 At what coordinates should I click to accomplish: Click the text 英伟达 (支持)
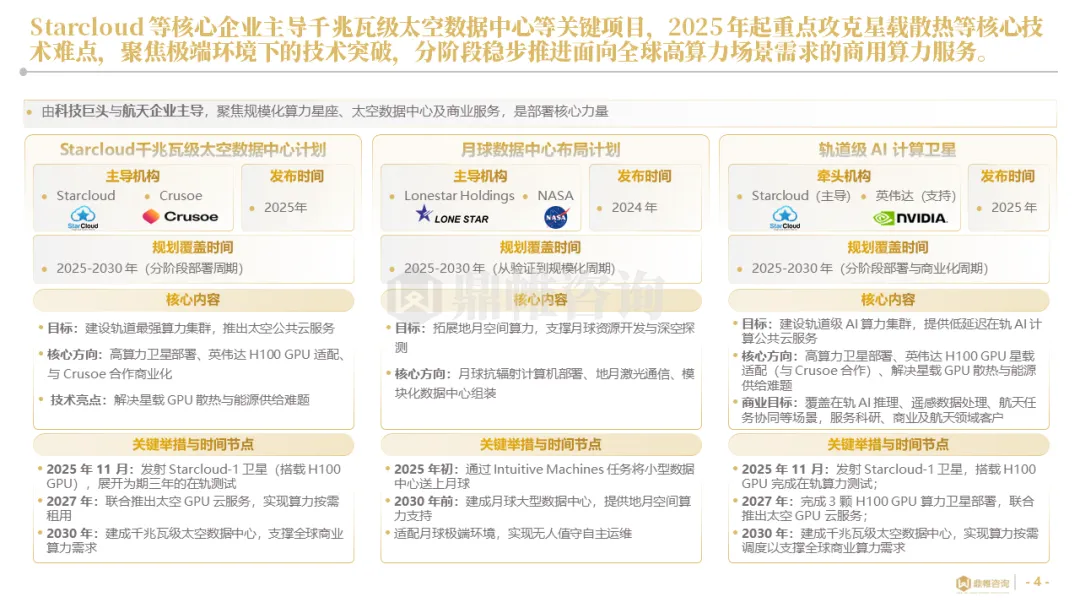click(x=915, y=196)
